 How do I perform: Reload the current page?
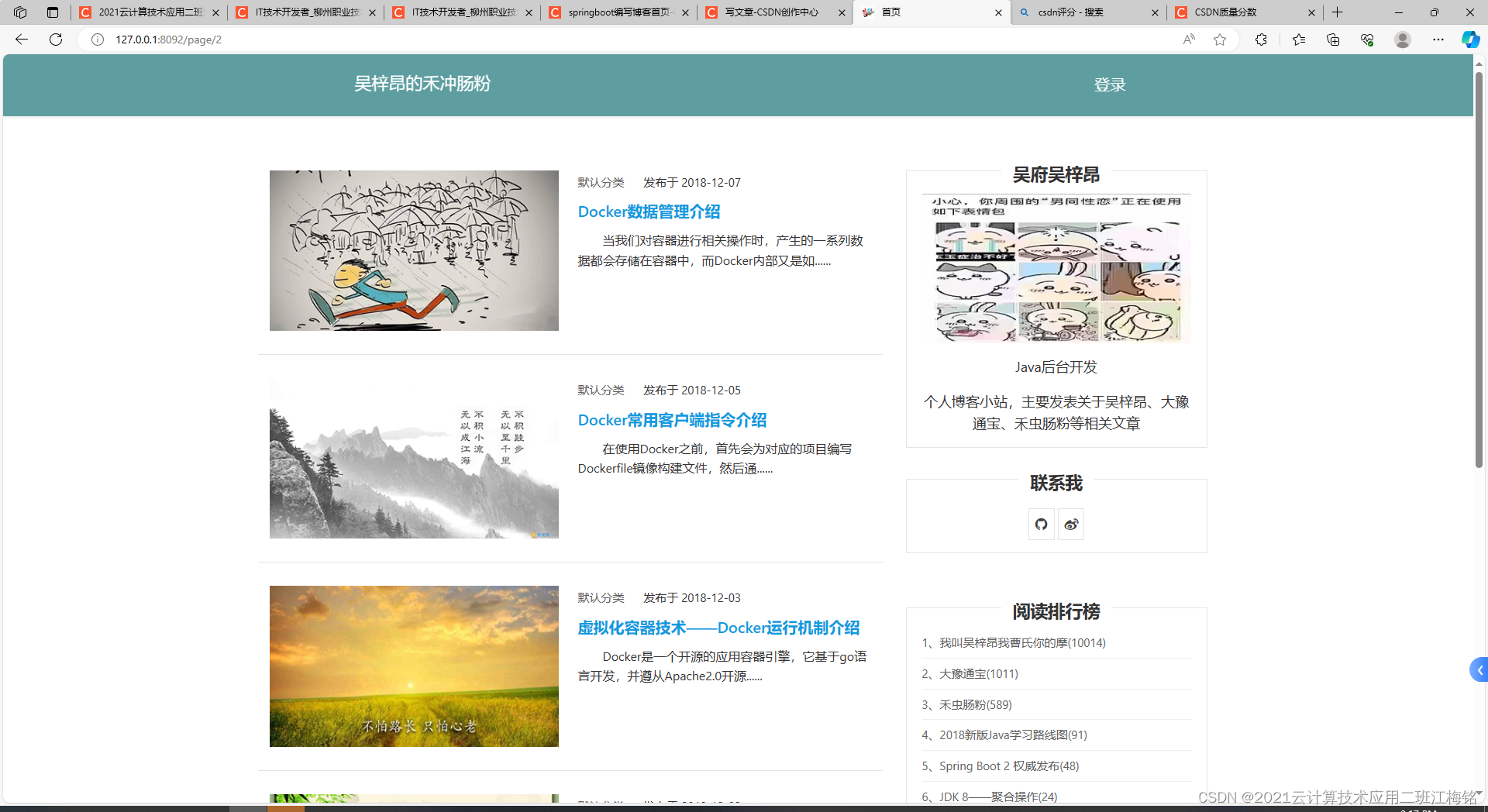(56, 40)
